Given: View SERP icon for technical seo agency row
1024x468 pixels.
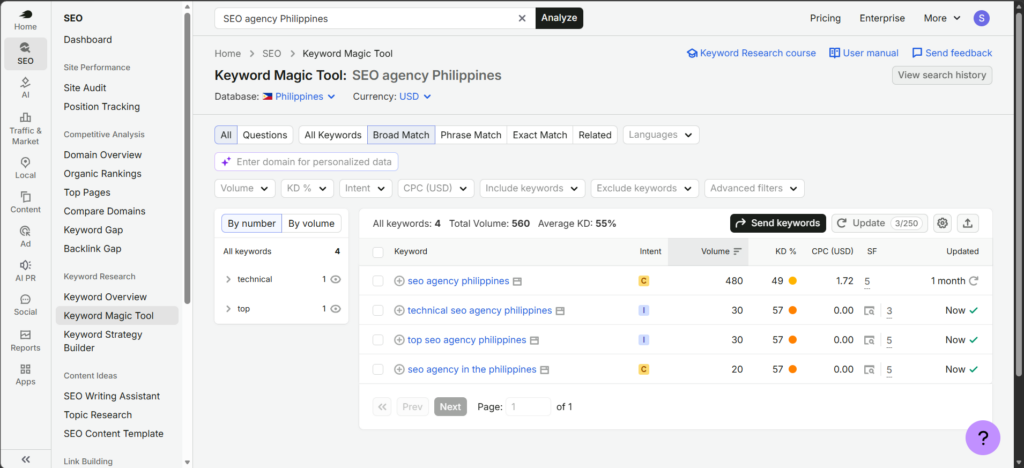Looking at the screenshot, I should 869,311.
